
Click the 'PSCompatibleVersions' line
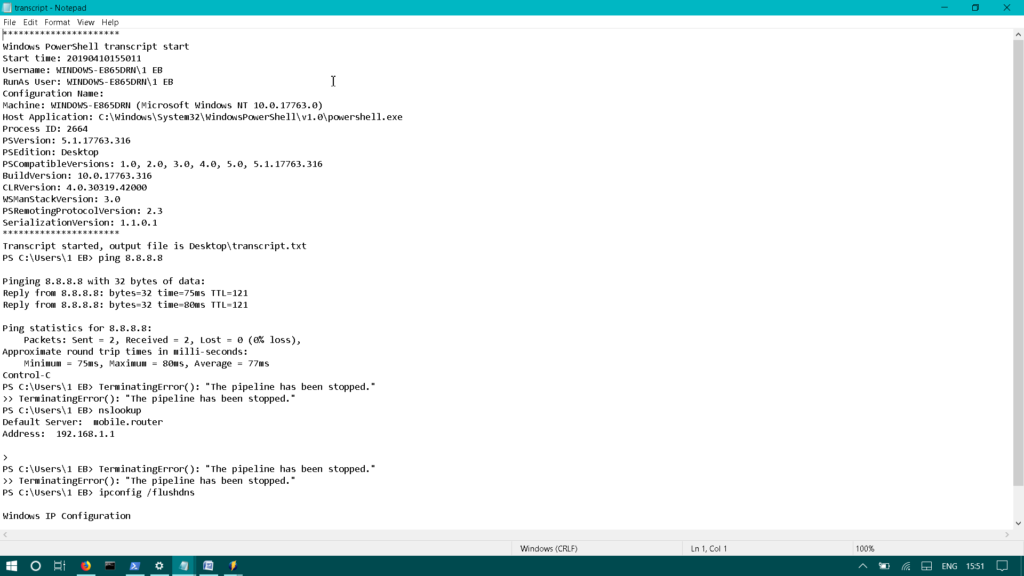(162, 164)
